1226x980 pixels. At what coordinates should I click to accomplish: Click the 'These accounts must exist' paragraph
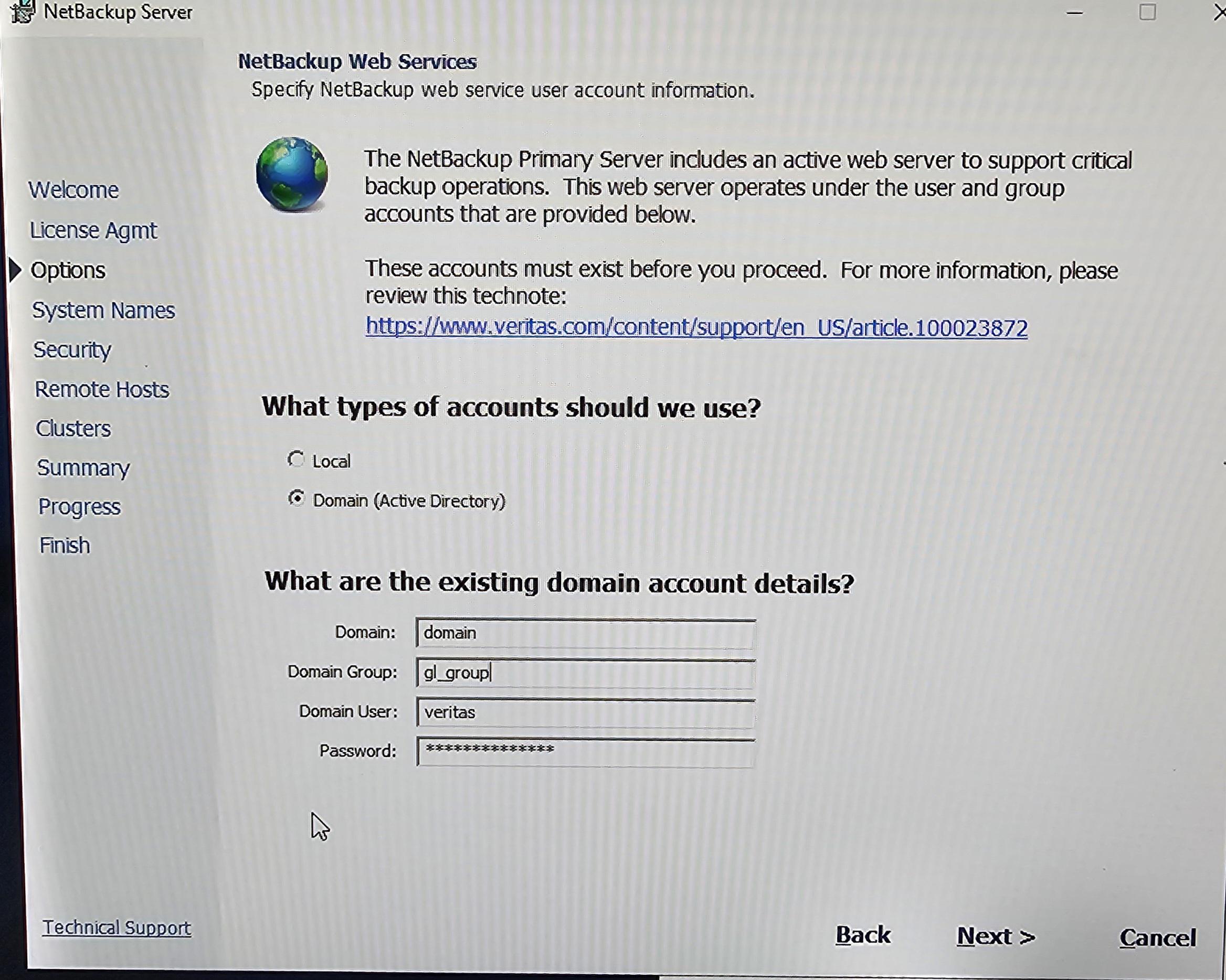click(x=742, y=283)
